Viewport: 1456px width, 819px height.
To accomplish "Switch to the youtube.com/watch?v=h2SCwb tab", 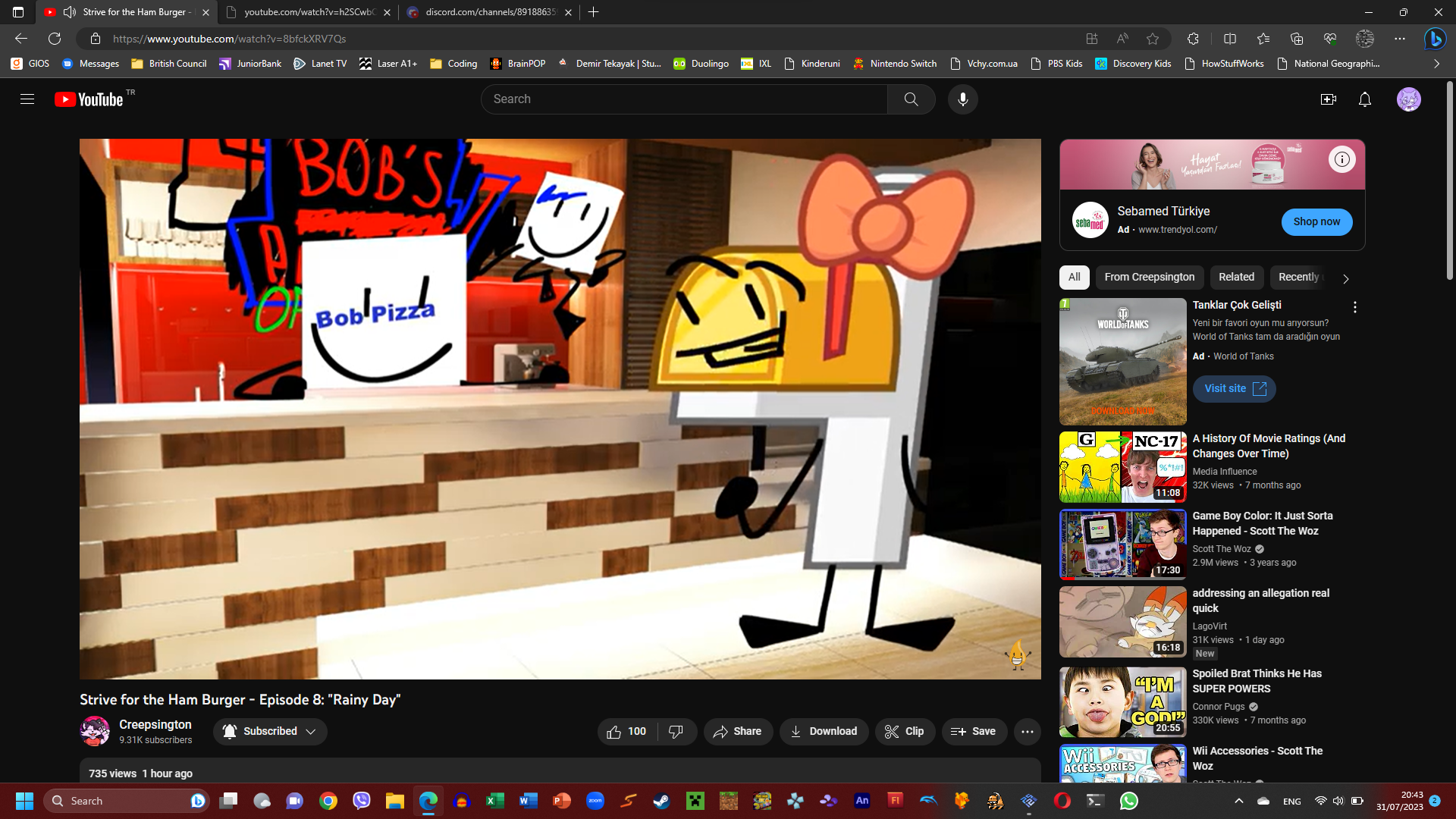I will click(308, 12).
